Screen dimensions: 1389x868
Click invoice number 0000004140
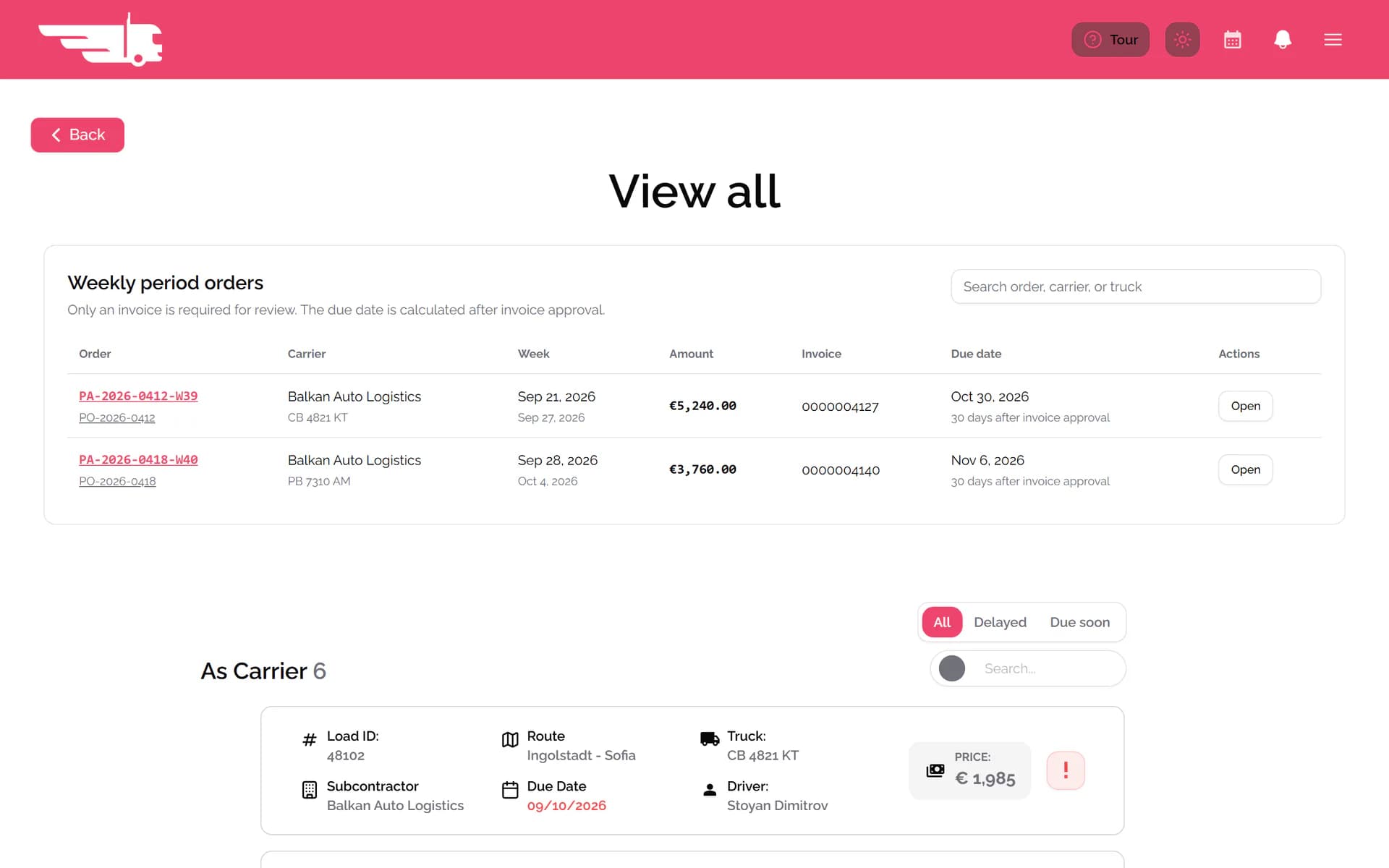pyautogui.click(x=841, y=470)
